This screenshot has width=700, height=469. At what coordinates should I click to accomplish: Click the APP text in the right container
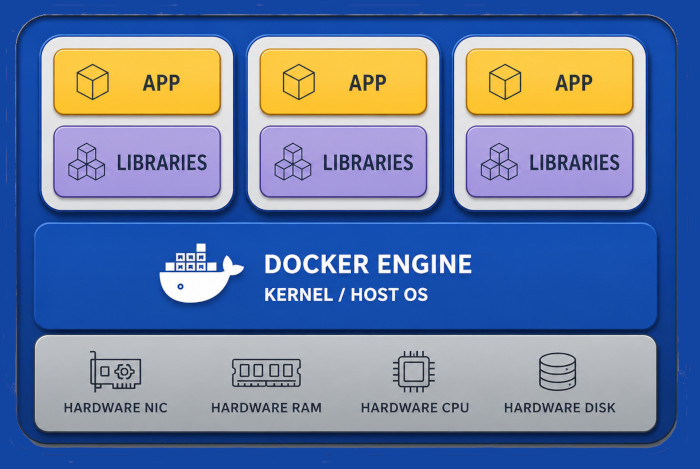[x=574, y=83]
